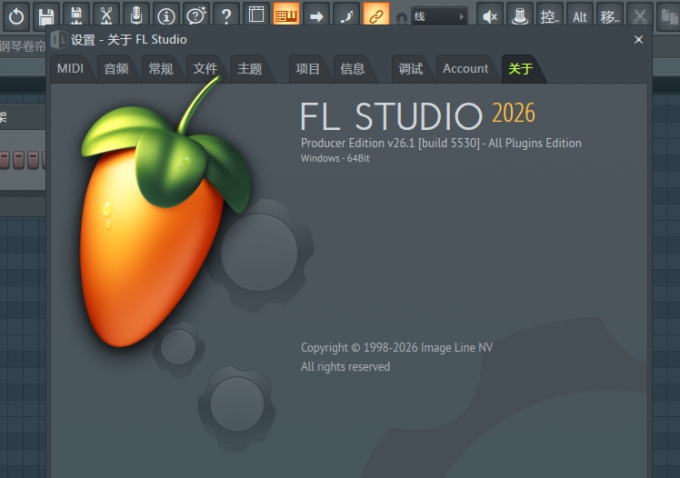This screenshot has width=680, height=478.
Task: Click the undo history circular arrow icon
Action: pyautogui.click(x=16, y=16)
